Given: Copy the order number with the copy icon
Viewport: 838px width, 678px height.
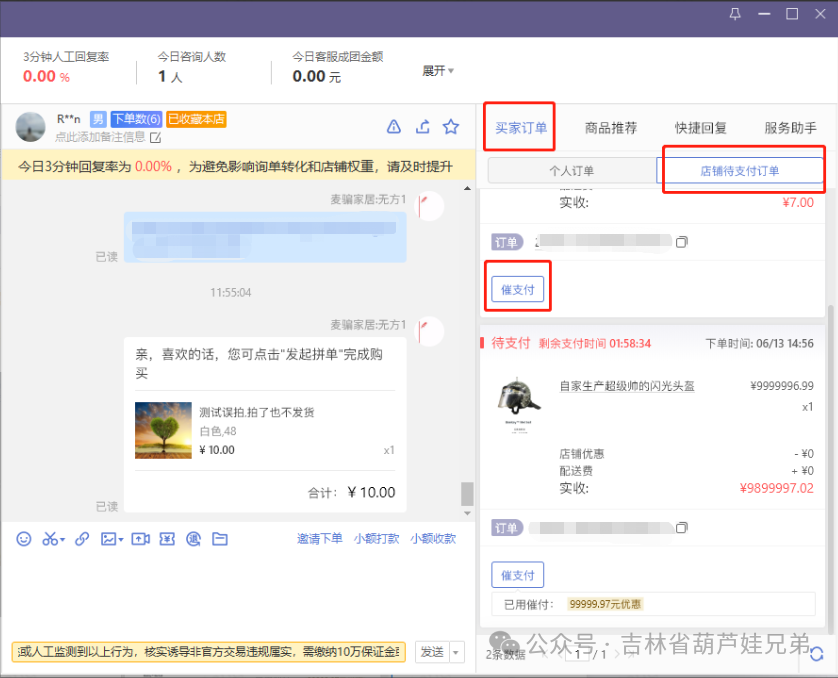Looking at the screenshot, I should tap(683, 241).
